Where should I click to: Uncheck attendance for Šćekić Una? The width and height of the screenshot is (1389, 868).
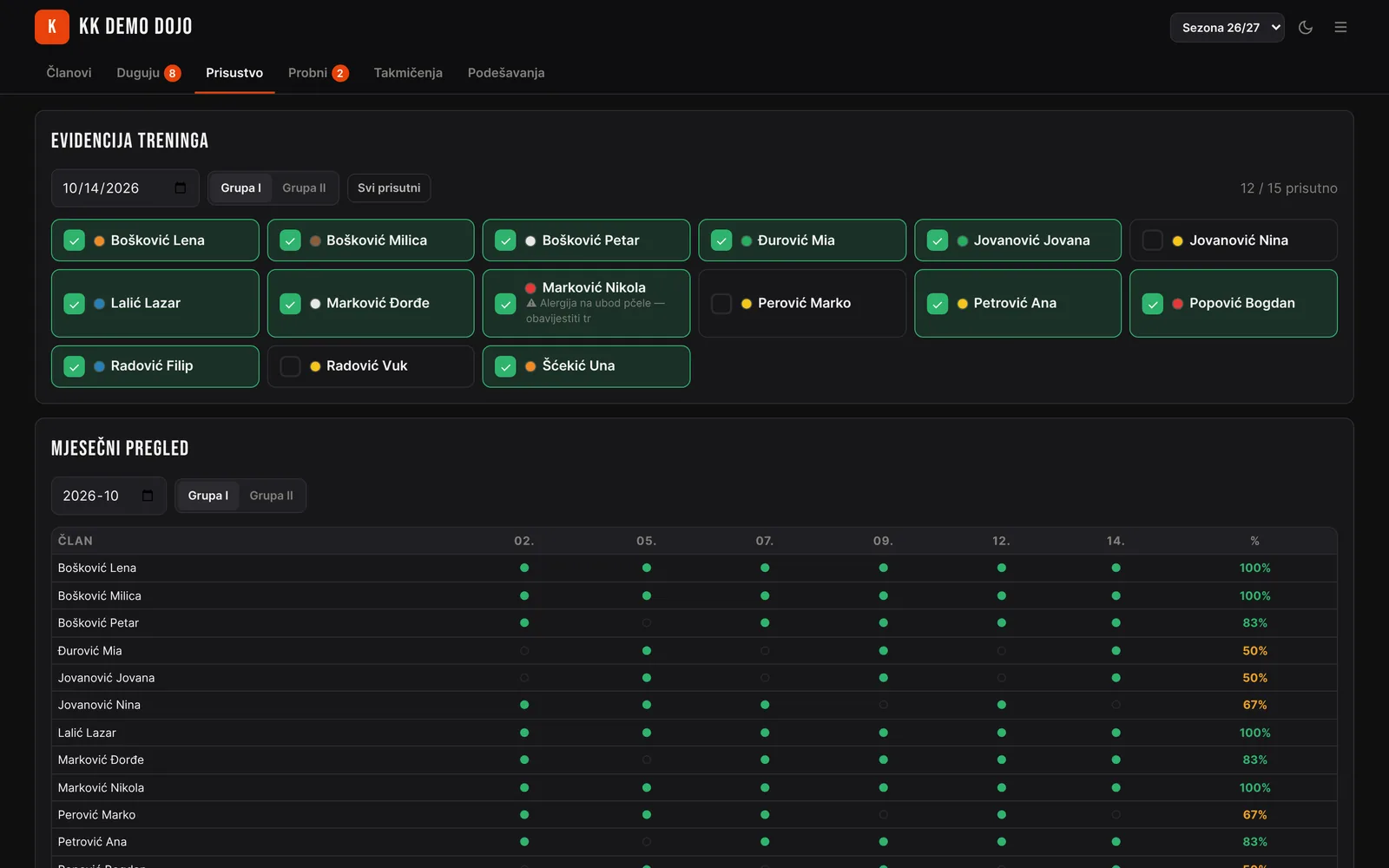[506, 366]
